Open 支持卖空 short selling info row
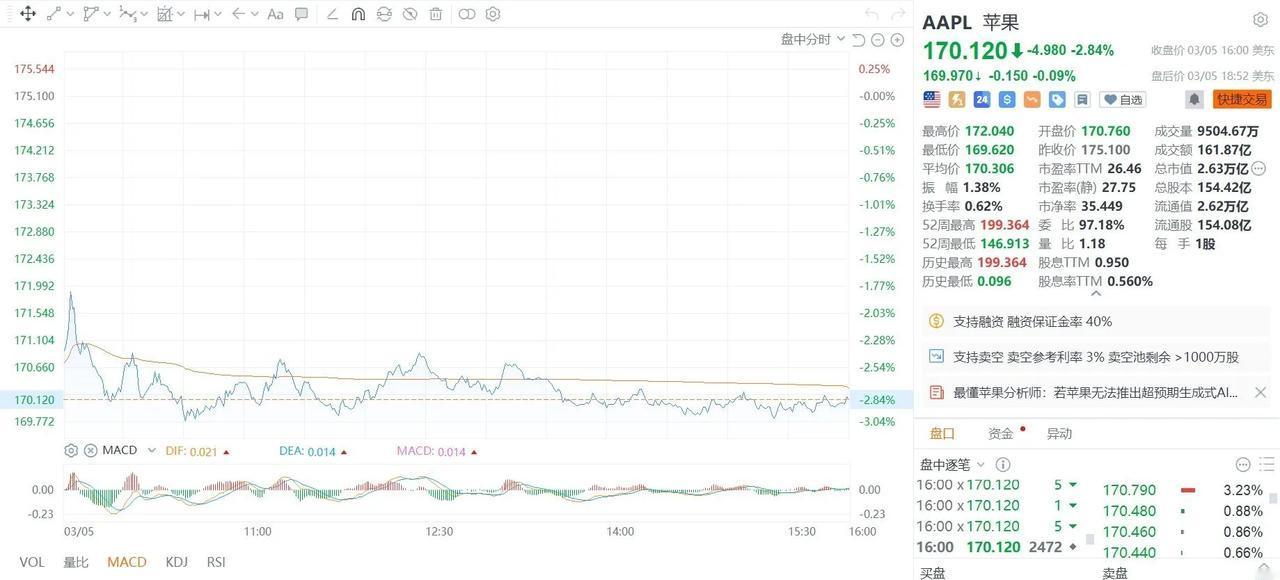Screen dimensions: 1280x580 pyautogui.click(x=1097, y=356)
